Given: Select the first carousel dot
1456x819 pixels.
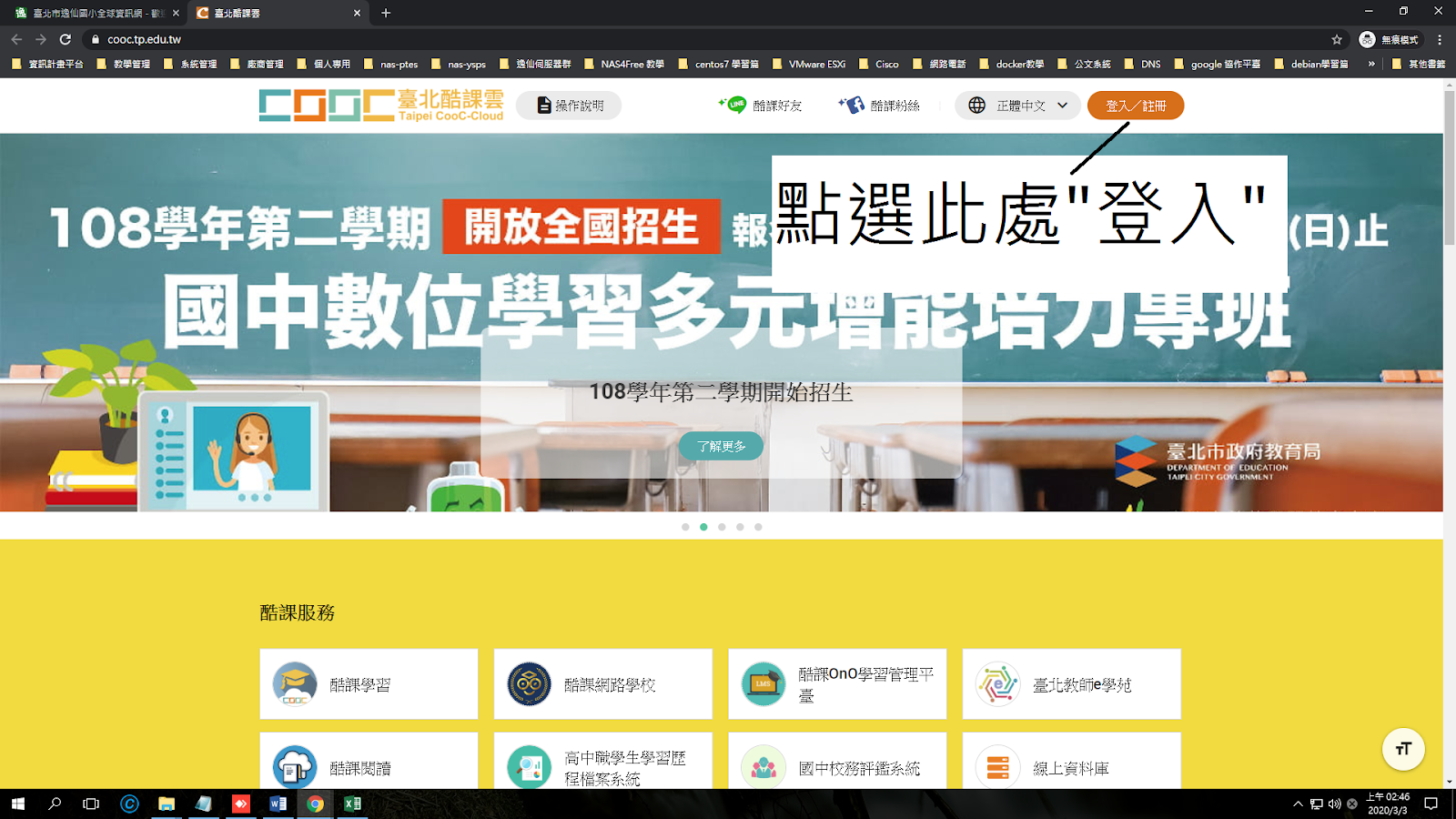Looking at the screenshot, I should pos(685,527).
